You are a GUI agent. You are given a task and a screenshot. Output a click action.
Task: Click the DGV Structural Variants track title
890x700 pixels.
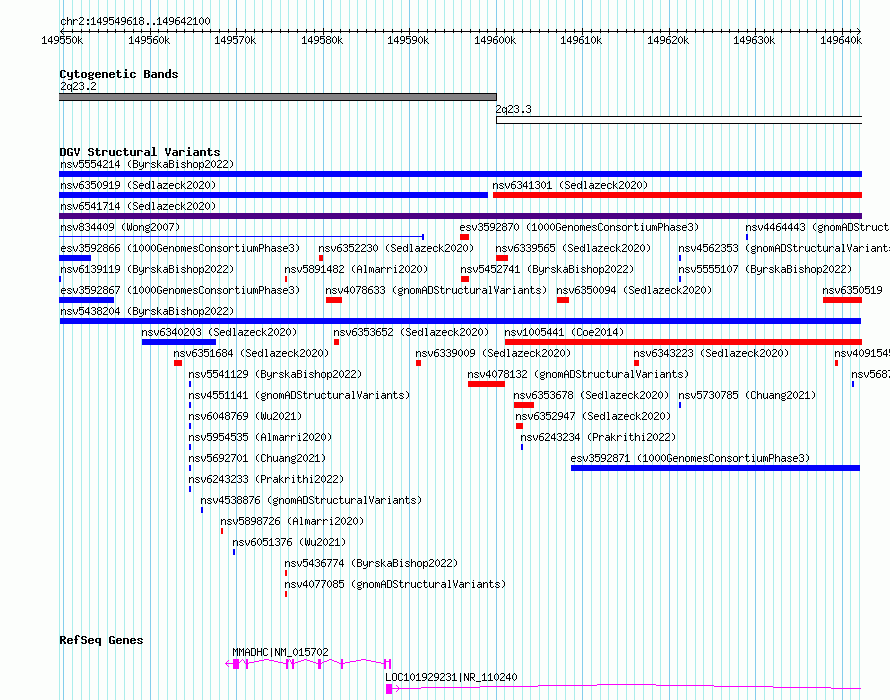(x=140, y=152)
